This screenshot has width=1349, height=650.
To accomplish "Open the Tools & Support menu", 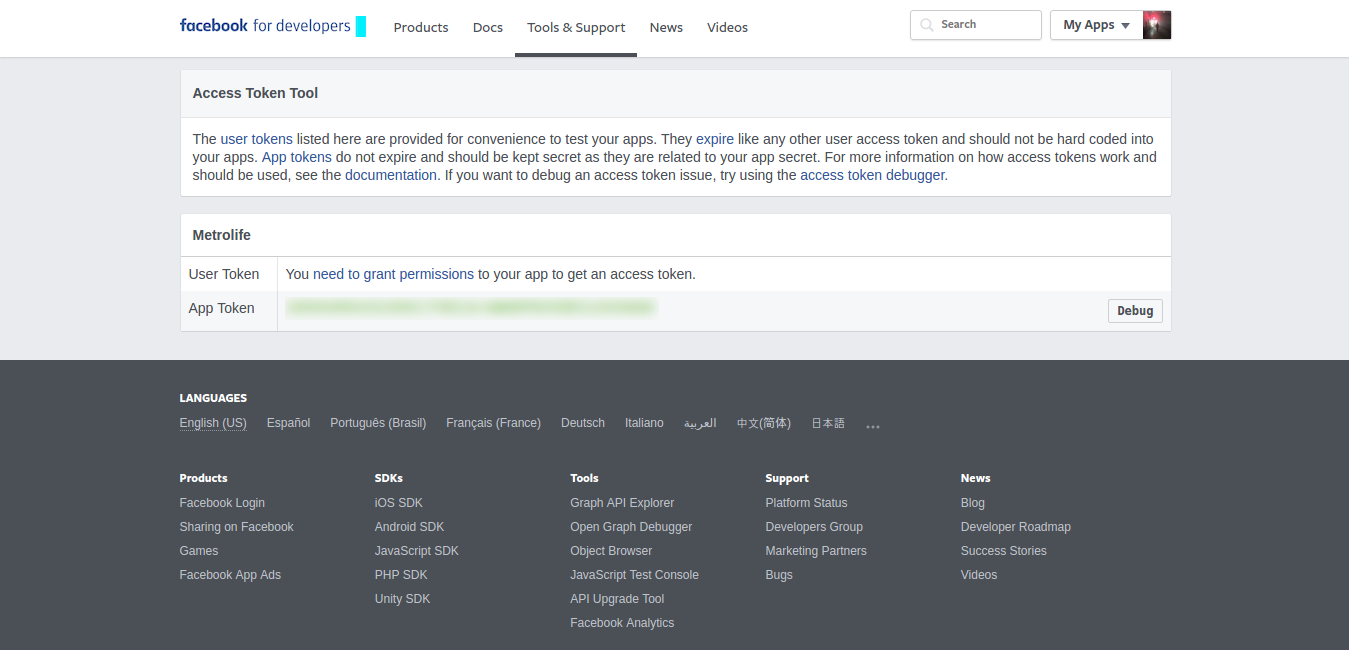I will click(576, 28).
